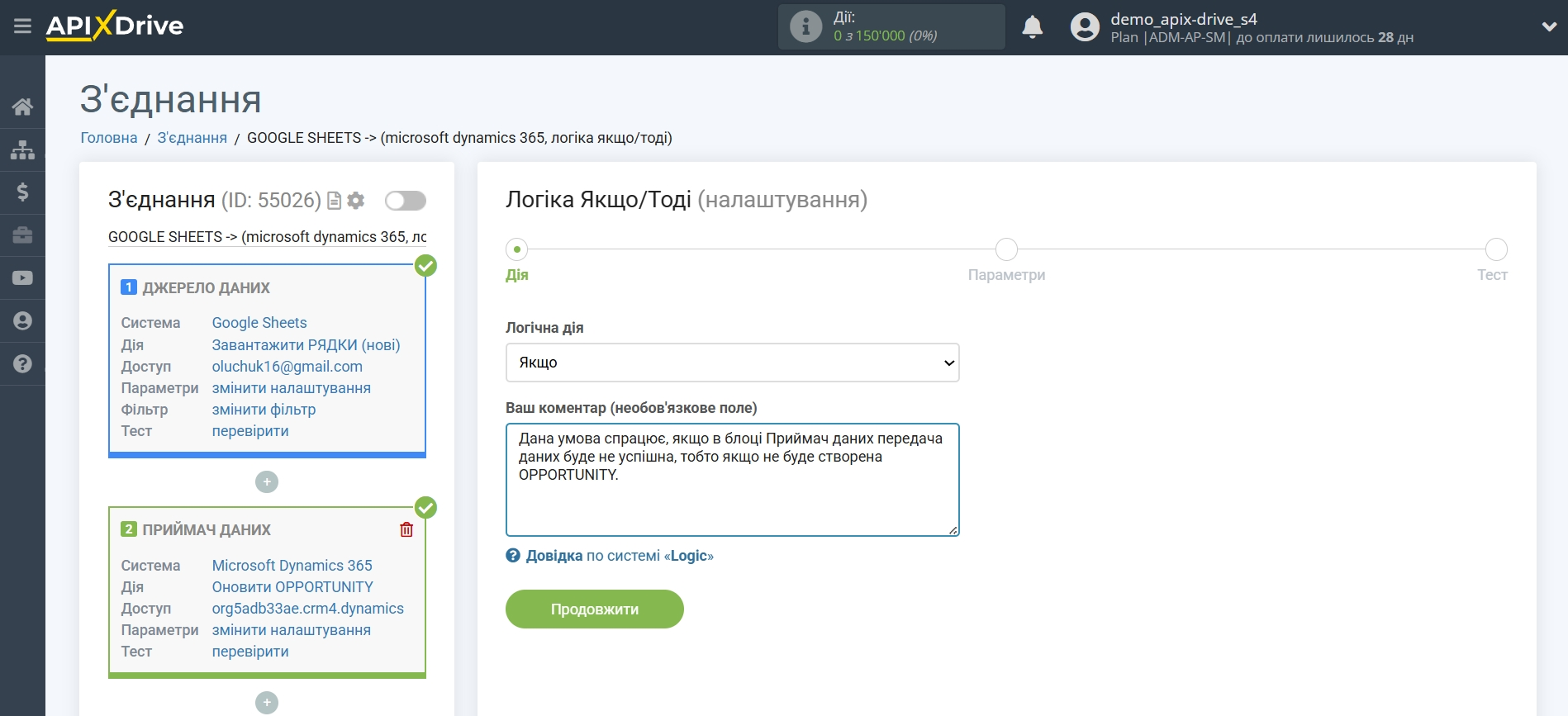Click the ПРИЙМАЧ ДАНИХ header
1568x716 pixels.
click(x=207, y=530)
